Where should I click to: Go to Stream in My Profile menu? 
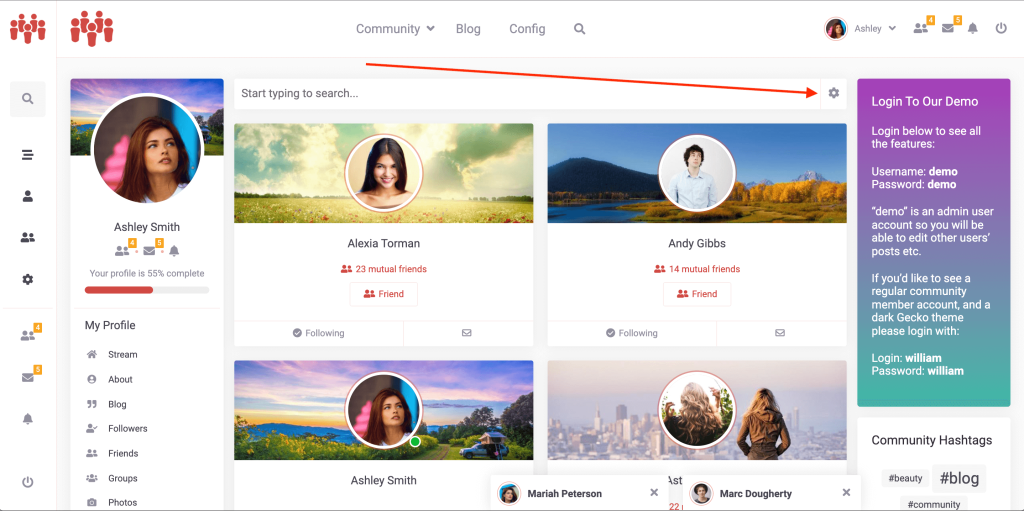point(123,354)
